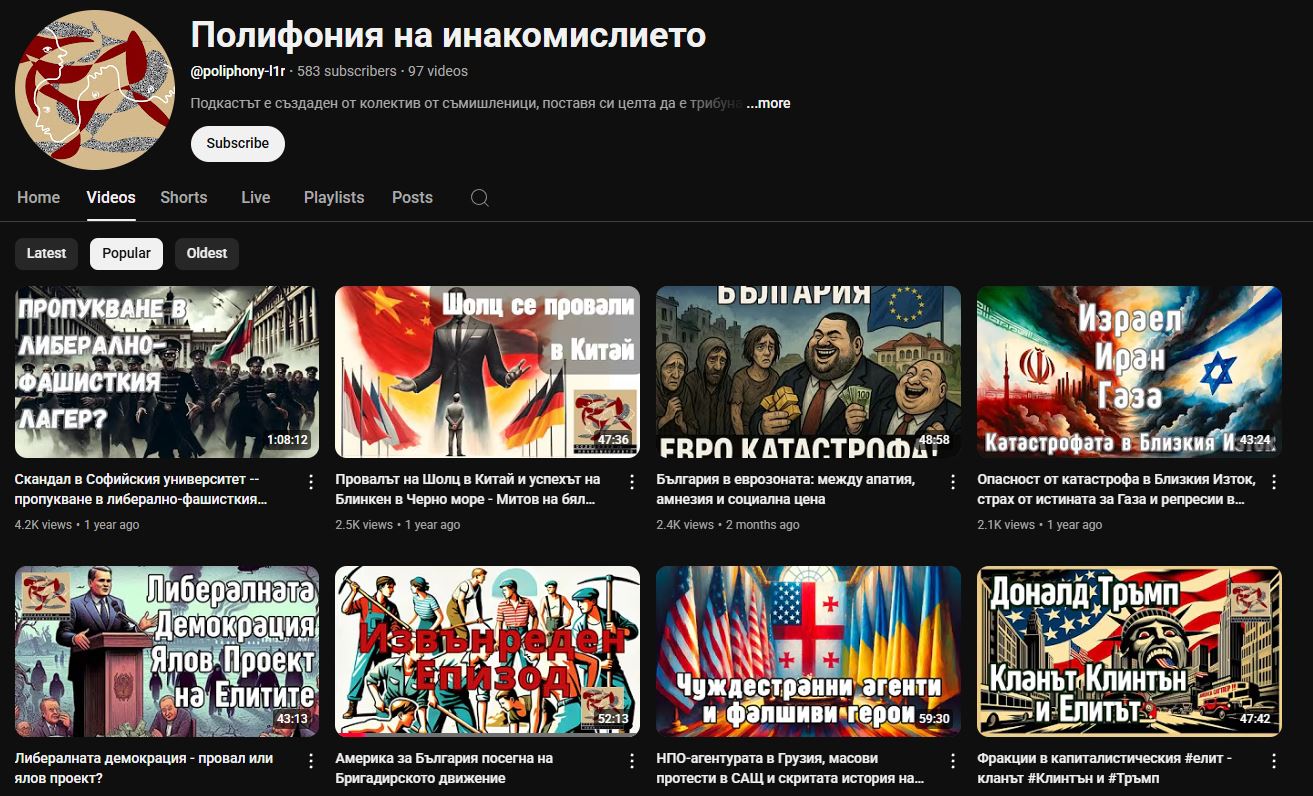Expand channel description with ...more
1313x796 pixels.
click(x=768, y=103)
